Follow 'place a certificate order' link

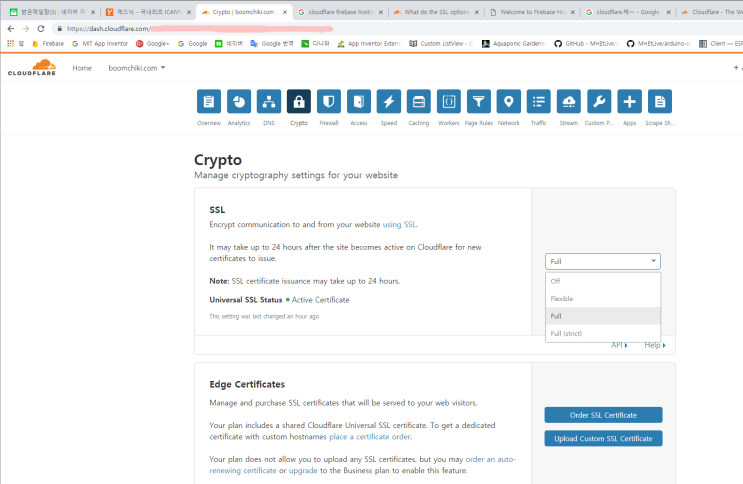point(370,437)
